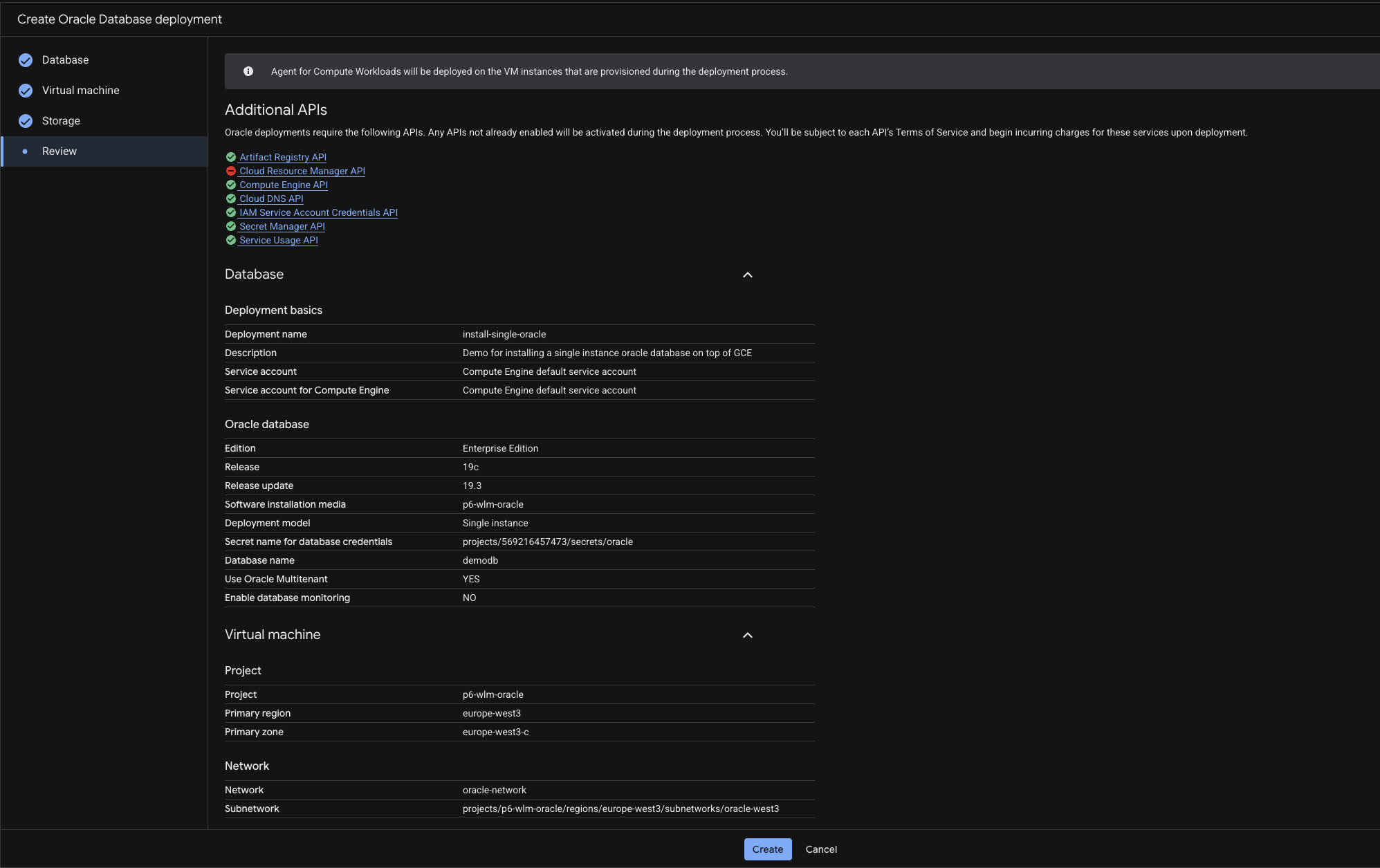1380x868 pixels.
Task: Open the Cloud Resource Manager API link
Action: (302, 171)
